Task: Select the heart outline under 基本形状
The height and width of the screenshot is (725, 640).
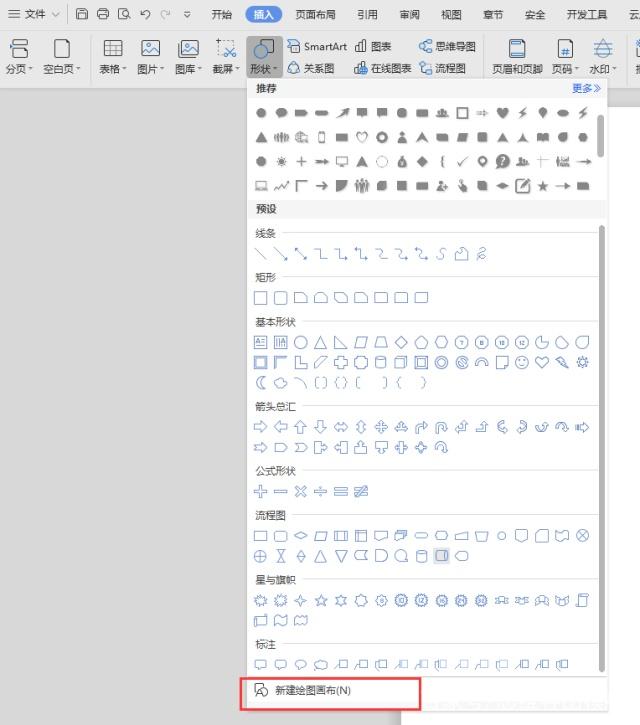Action: 542,362
